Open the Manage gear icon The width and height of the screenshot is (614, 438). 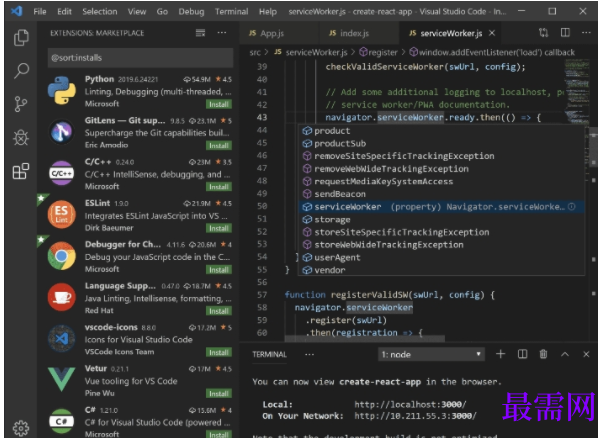tap(21, 428)
